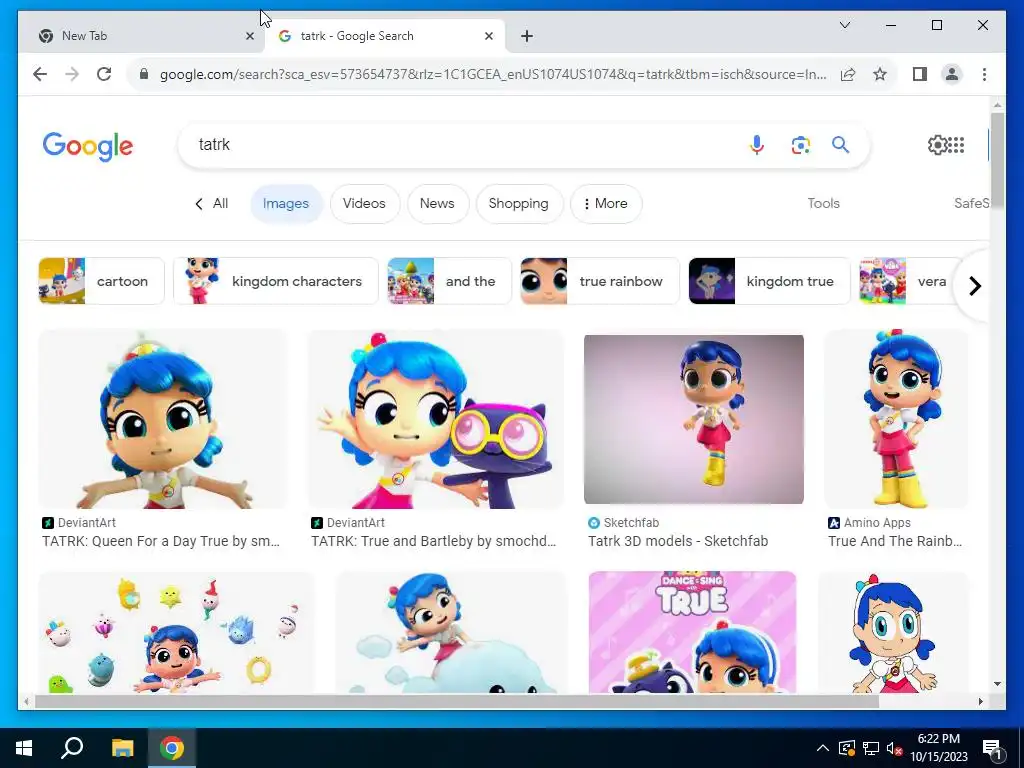Open the Chrome three-dot menu

click(x=984, y=74)
